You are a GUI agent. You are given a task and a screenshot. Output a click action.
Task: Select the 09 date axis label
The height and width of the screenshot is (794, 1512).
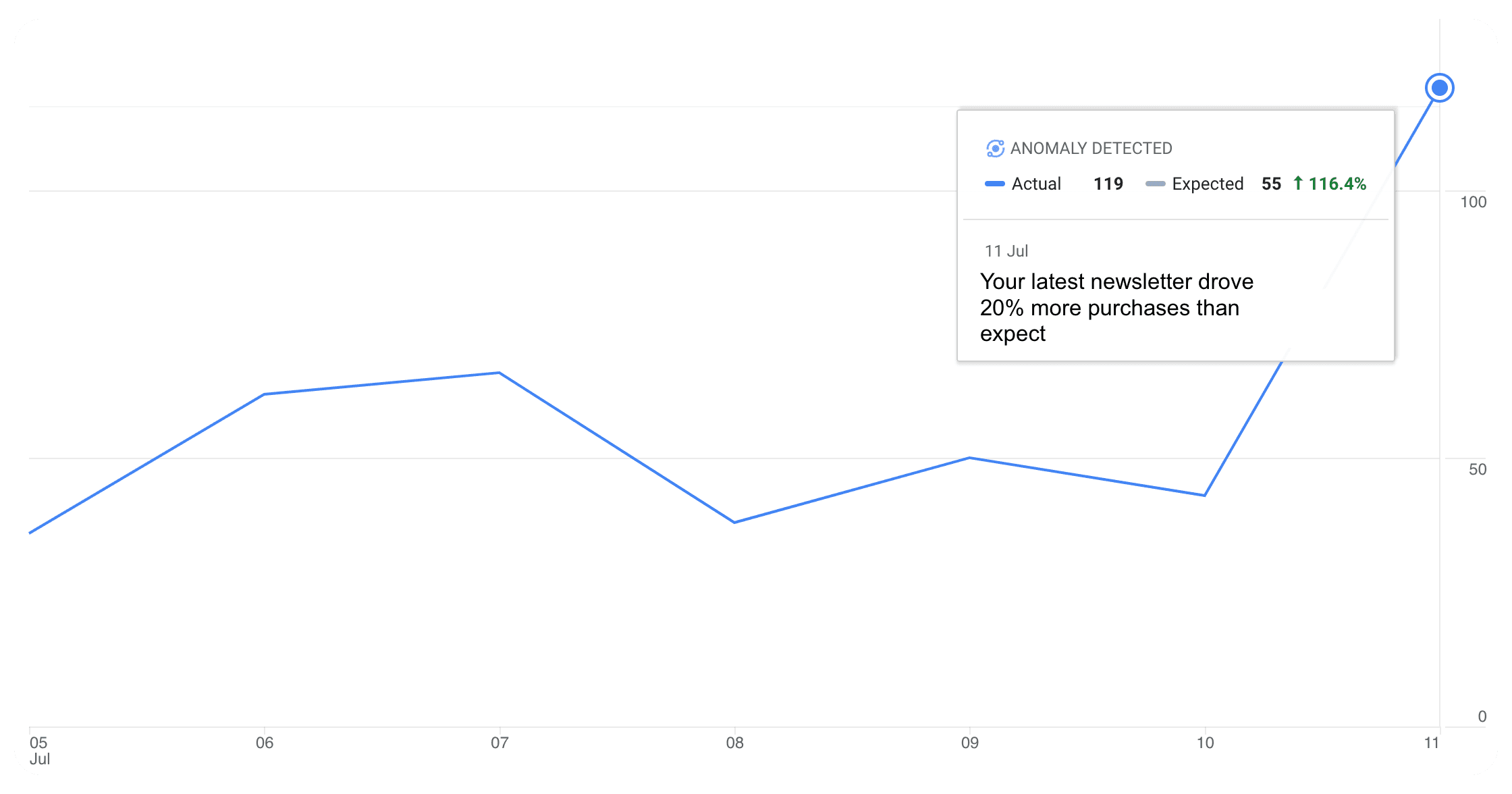[x=970, y=743]
